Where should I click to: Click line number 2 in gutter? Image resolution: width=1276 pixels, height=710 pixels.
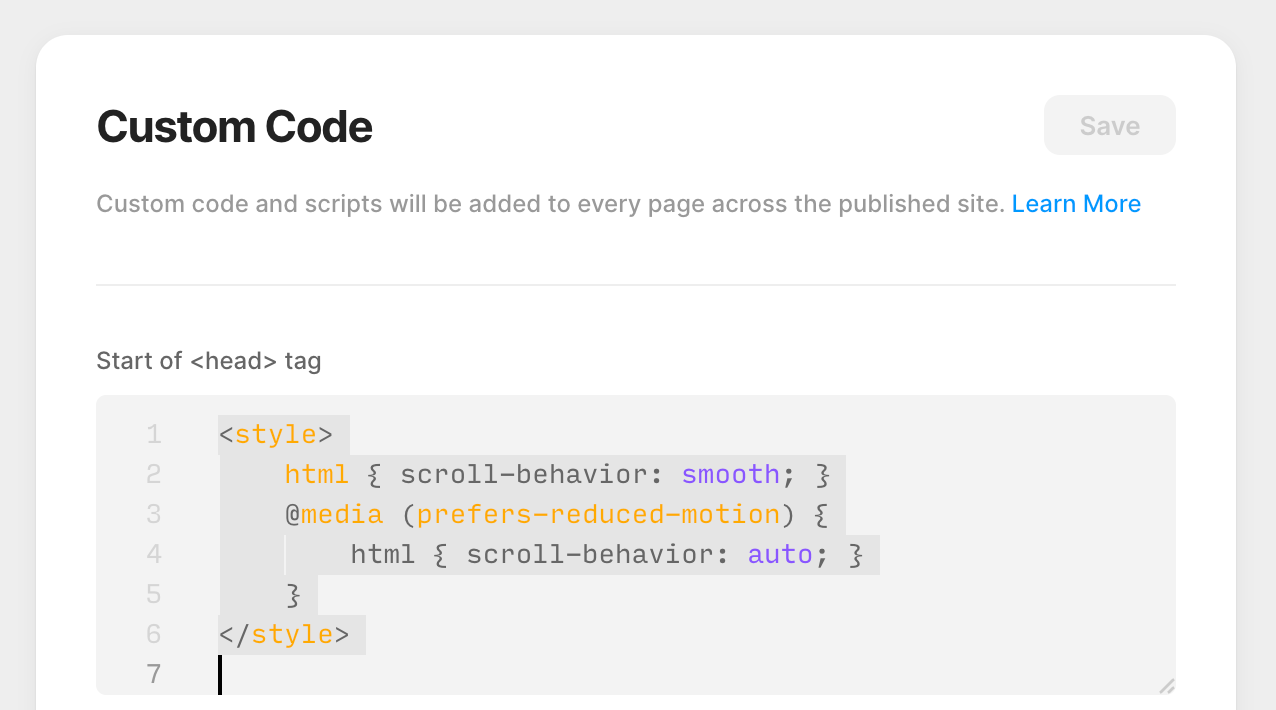click(153, 474)
